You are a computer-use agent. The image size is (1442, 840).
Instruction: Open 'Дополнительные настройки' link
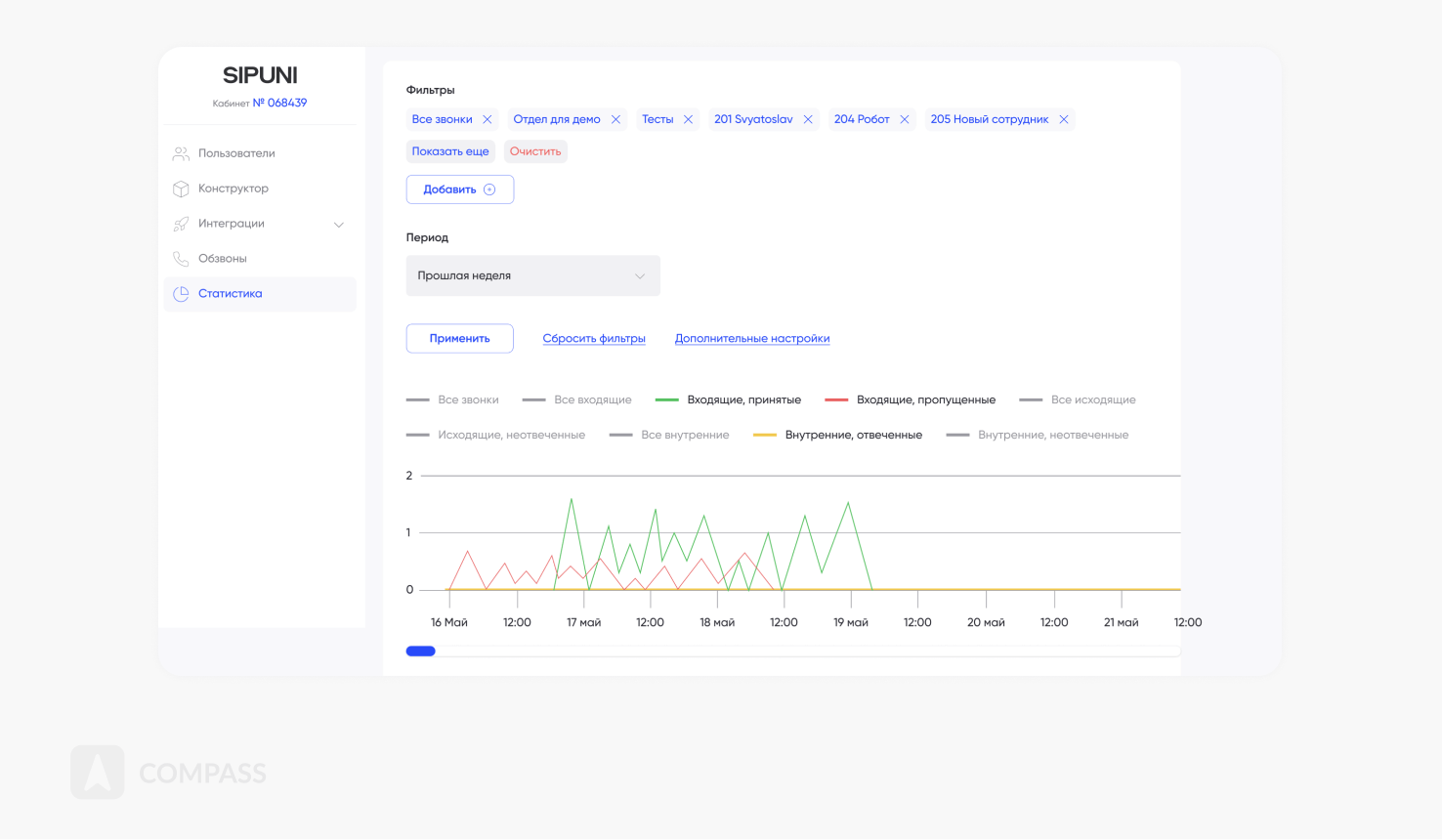pyautogui.click(x=752, y=339)
